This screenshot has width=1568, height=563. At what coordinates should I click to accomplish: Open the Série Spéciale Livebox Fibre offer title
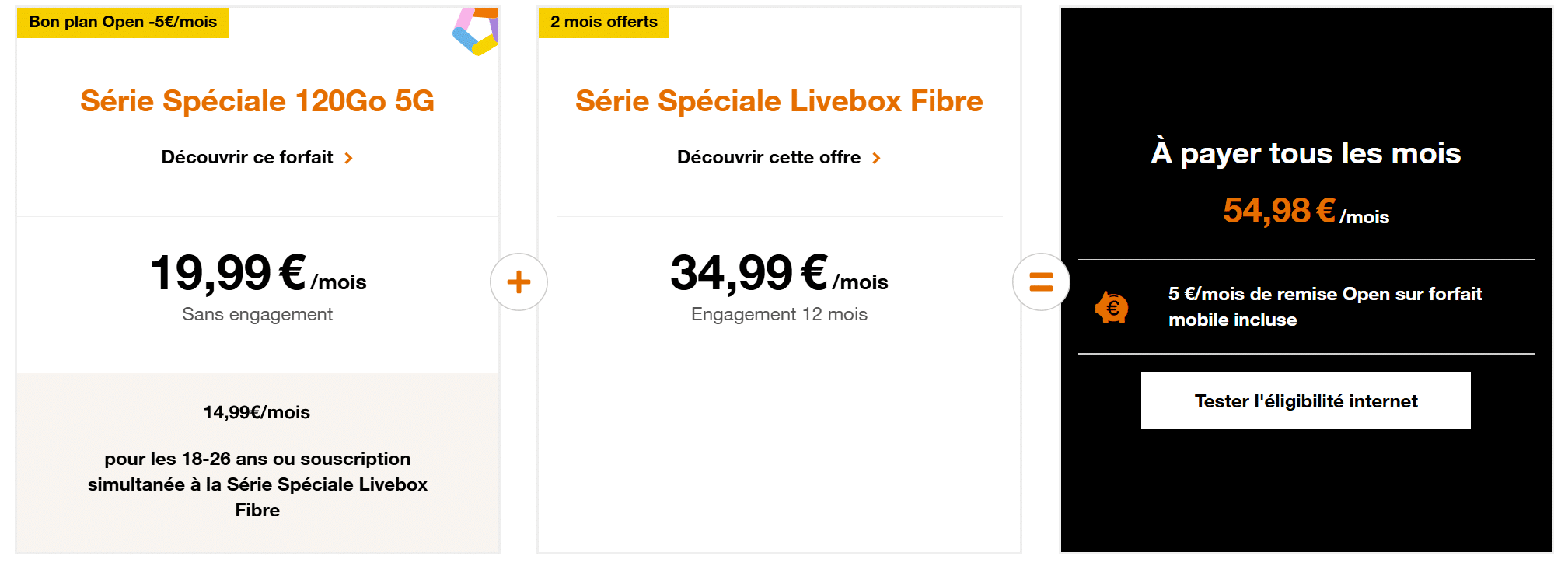click(x=778, y=100)
